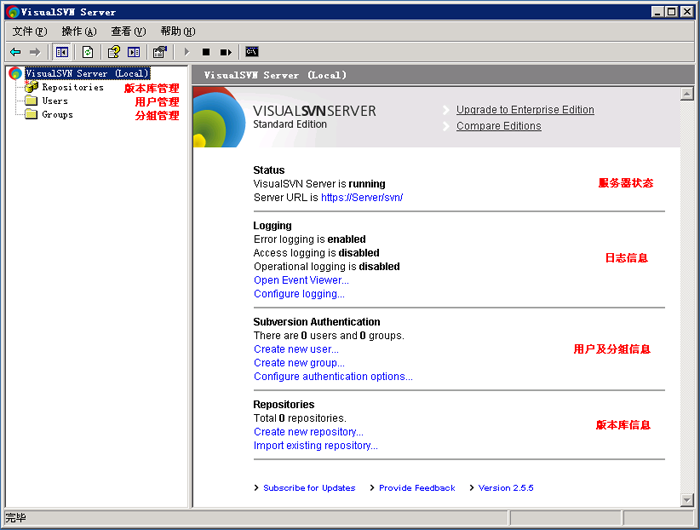Toggle the show/hide console tree icon
This screenshot has height=530, width=700.
tap(62, 52)
